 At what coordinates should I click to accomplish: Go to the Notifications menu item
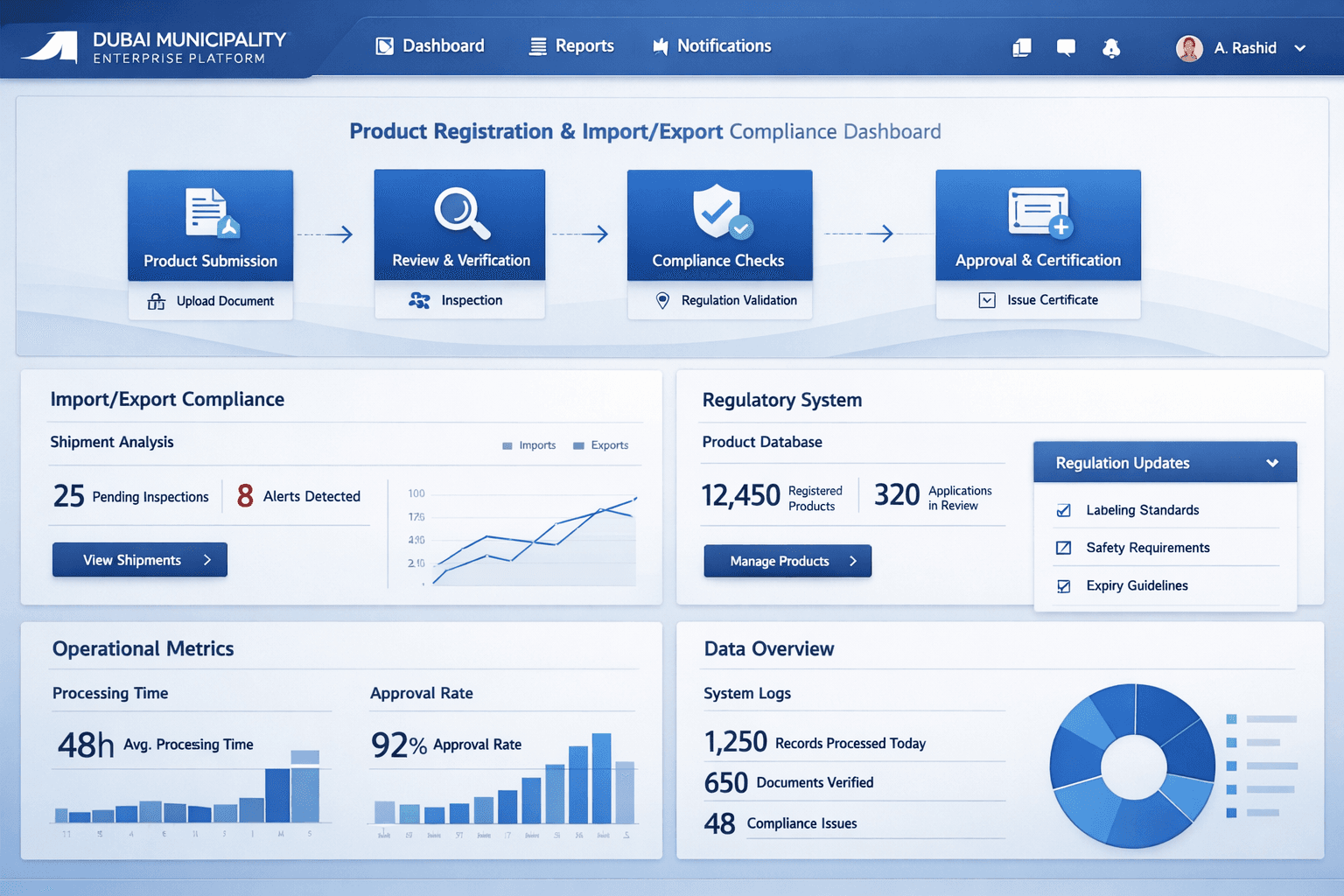point(712,46)
